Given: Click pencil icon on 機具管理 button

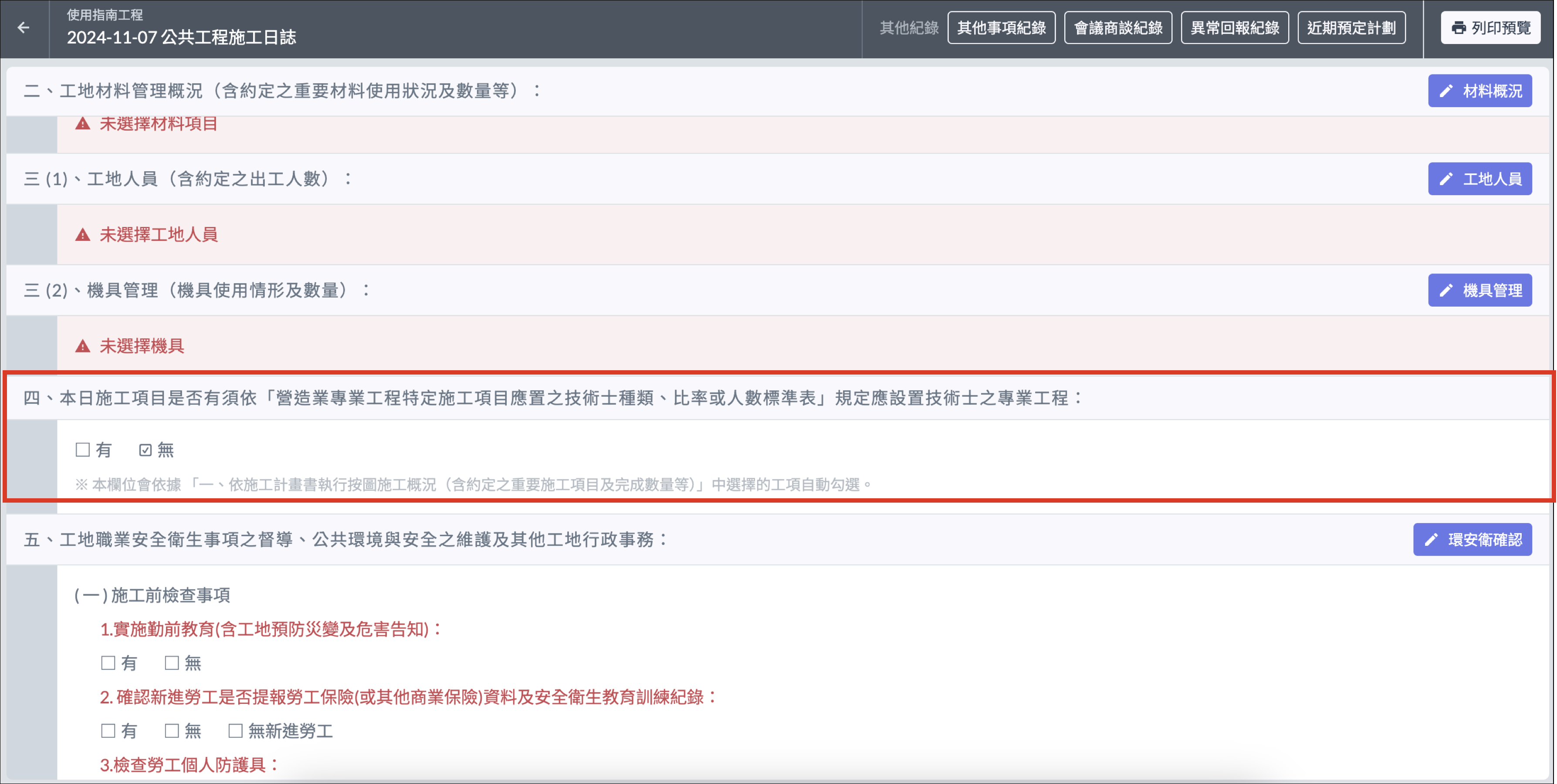Looking at the screenshot, I should [1446, 291].
